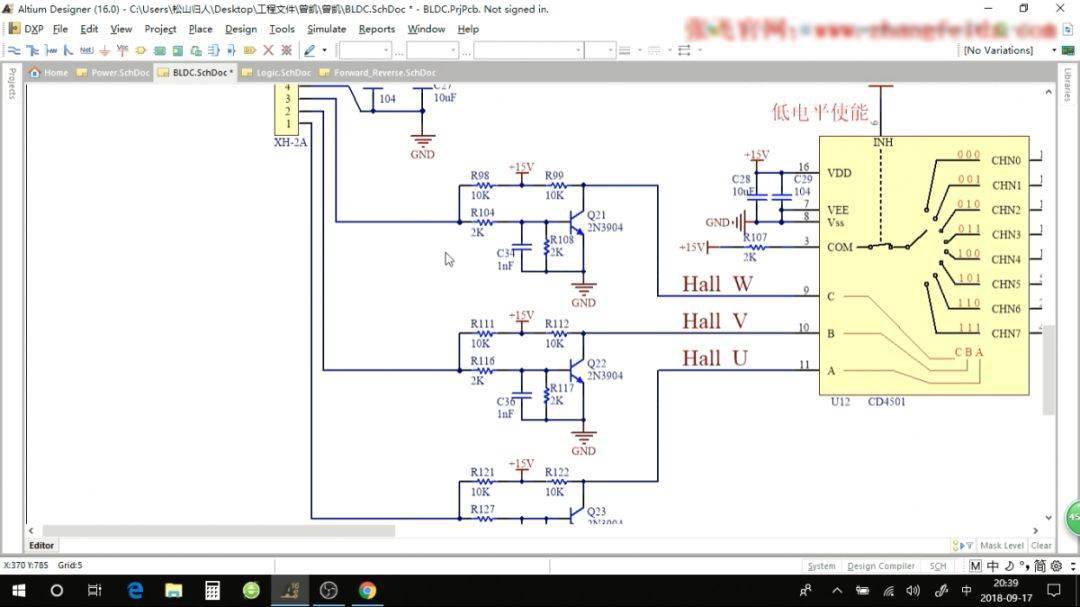Place a No ERC red cross marker

268,50
